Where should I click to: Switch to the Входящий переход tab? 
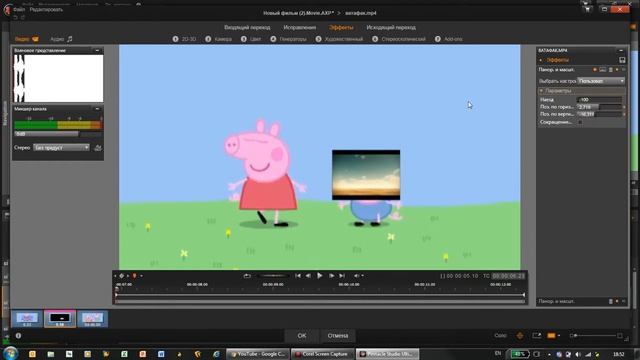(247, 27)
